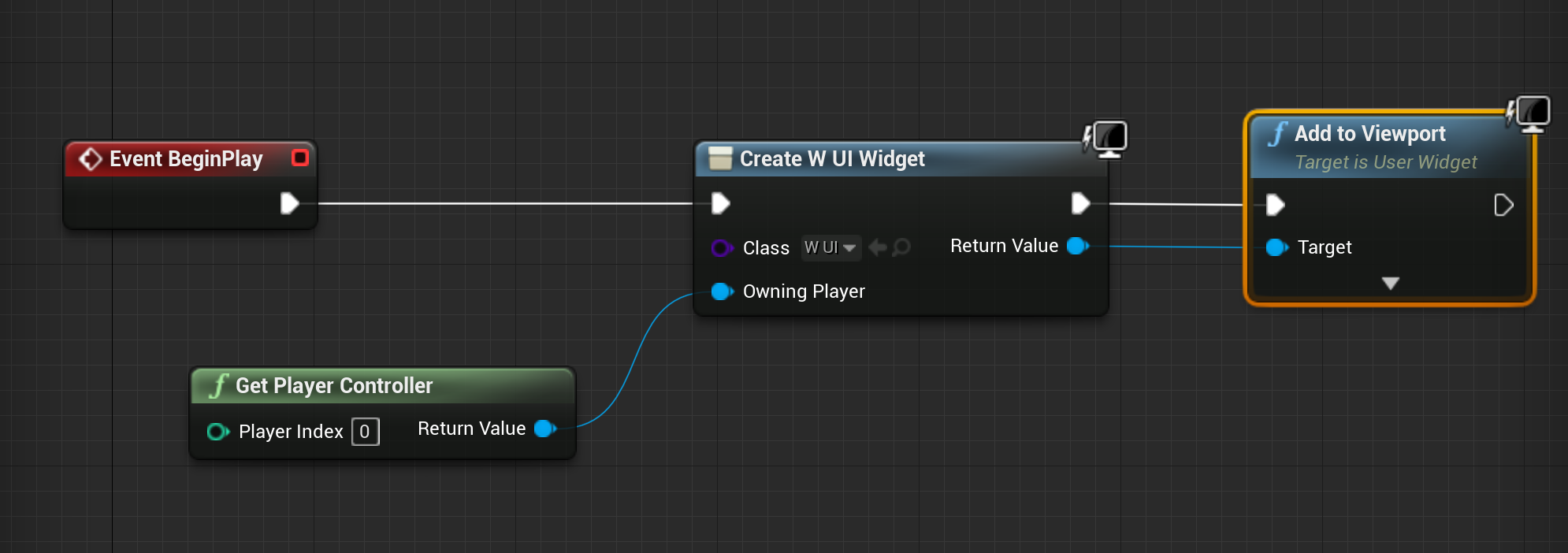Click the Event BeginPlay delegate output pin
Image resolution: width=1568 pixels, height=553 pixels.
coord(299,158)
